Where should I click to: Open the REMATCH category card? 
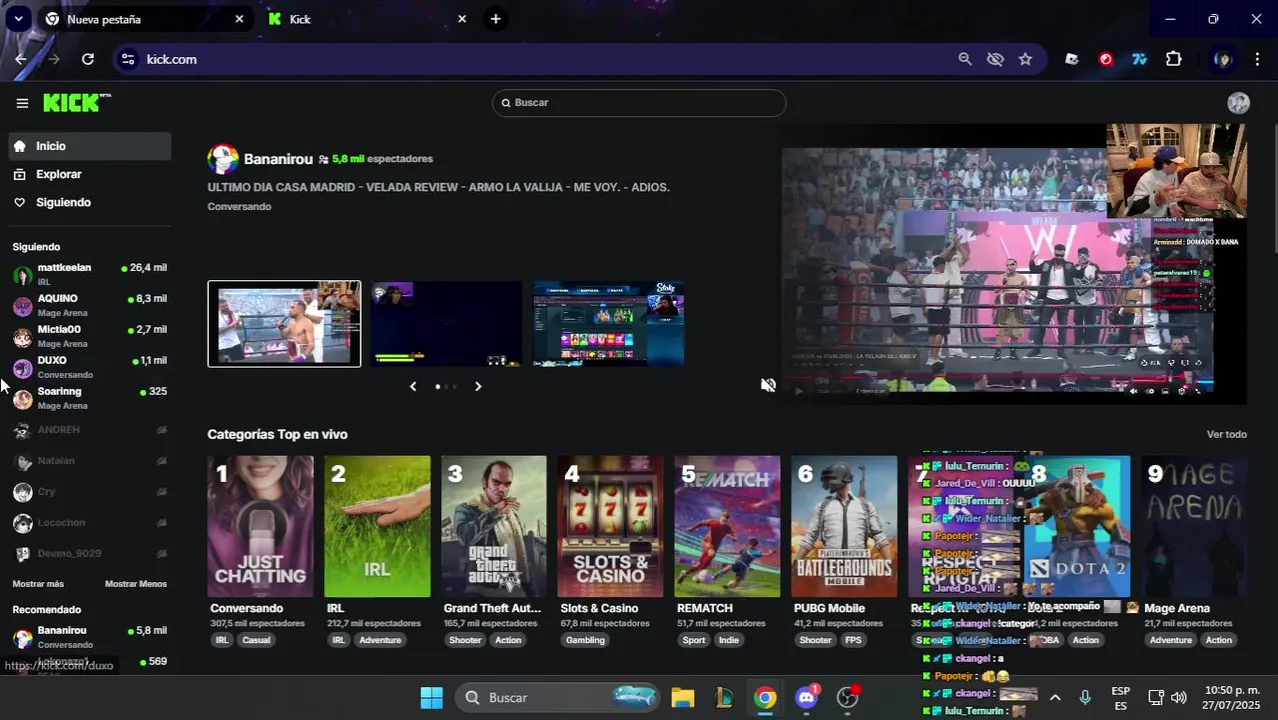(727, 527)
